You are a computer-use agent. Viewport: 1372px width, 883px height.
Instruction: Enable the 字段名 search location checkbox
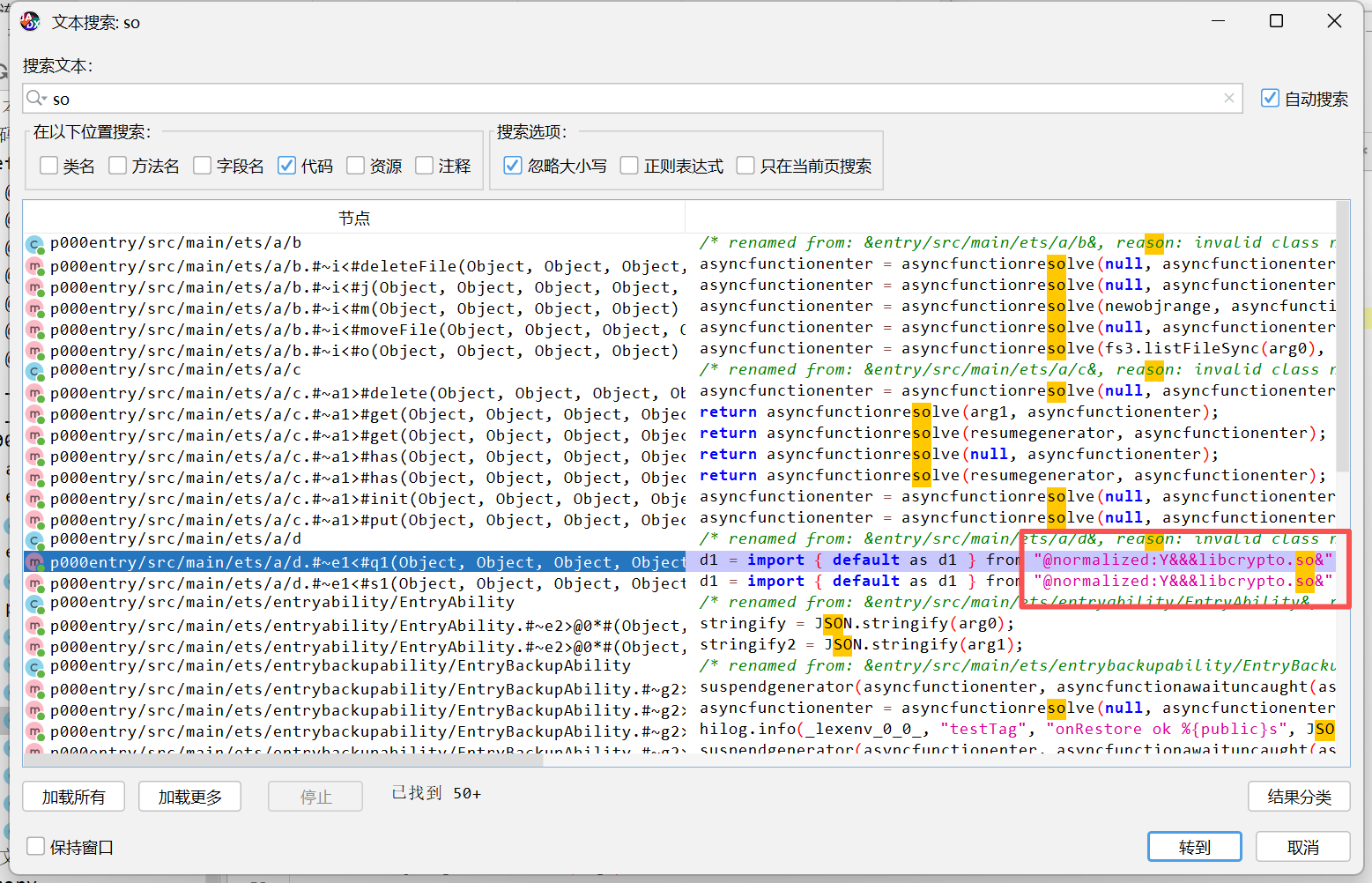pyautogui.click(x=203, y=166)
